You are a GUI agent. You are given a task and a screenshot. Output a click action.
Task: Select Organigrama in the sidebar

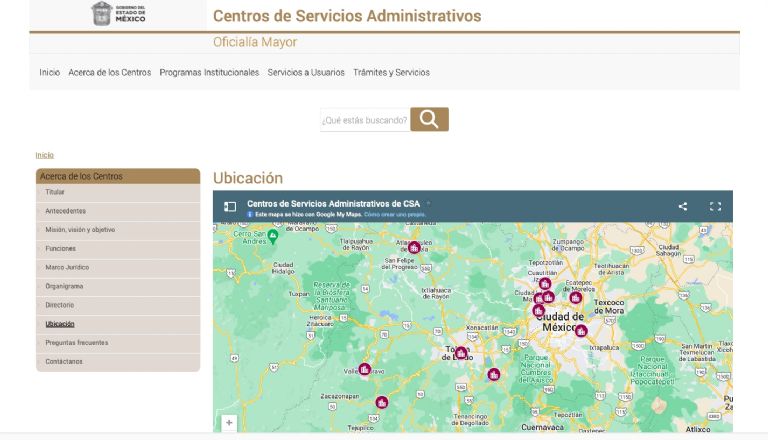point(118,286)
